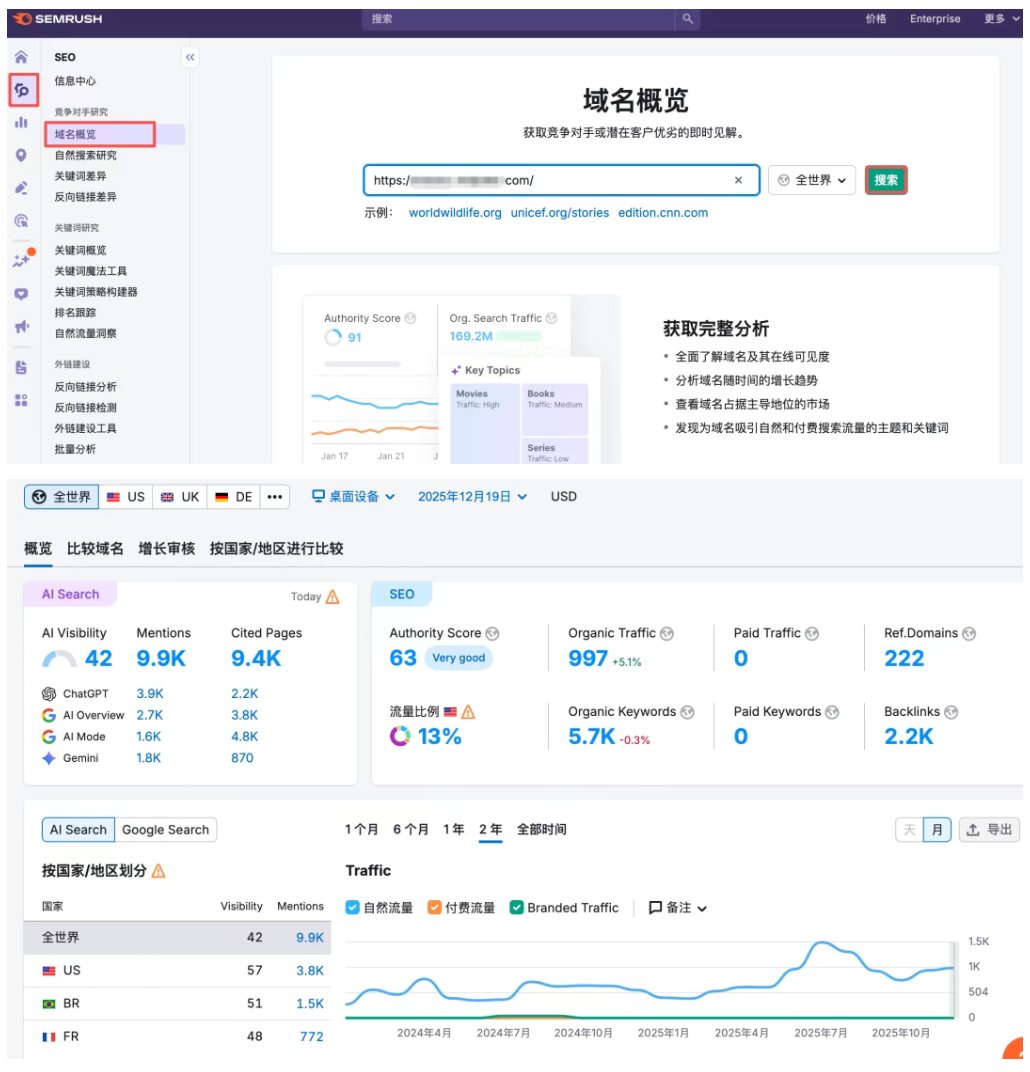Open the 2025年12月19日 date dropdown
This screenshot has width=1030, height=1072.
point(472,496)
